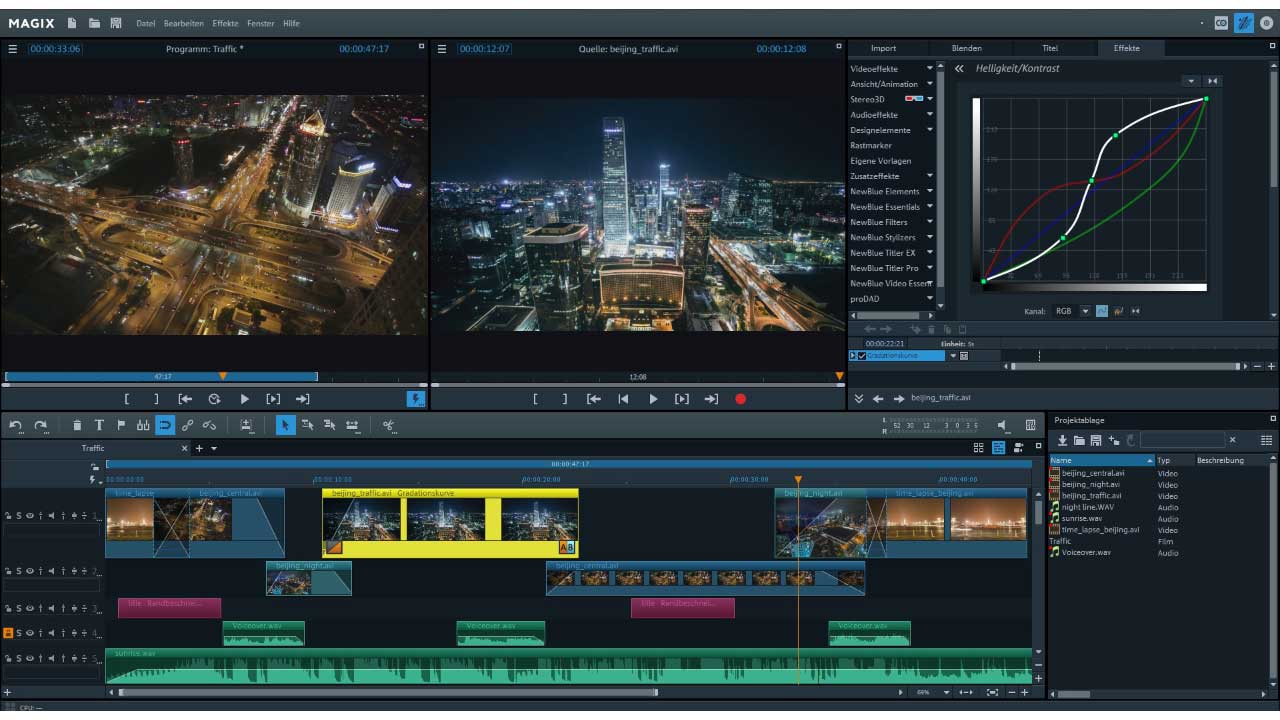Start recording with the red record button
Viewport: 1280px width, 720px height.
point(740,398)
